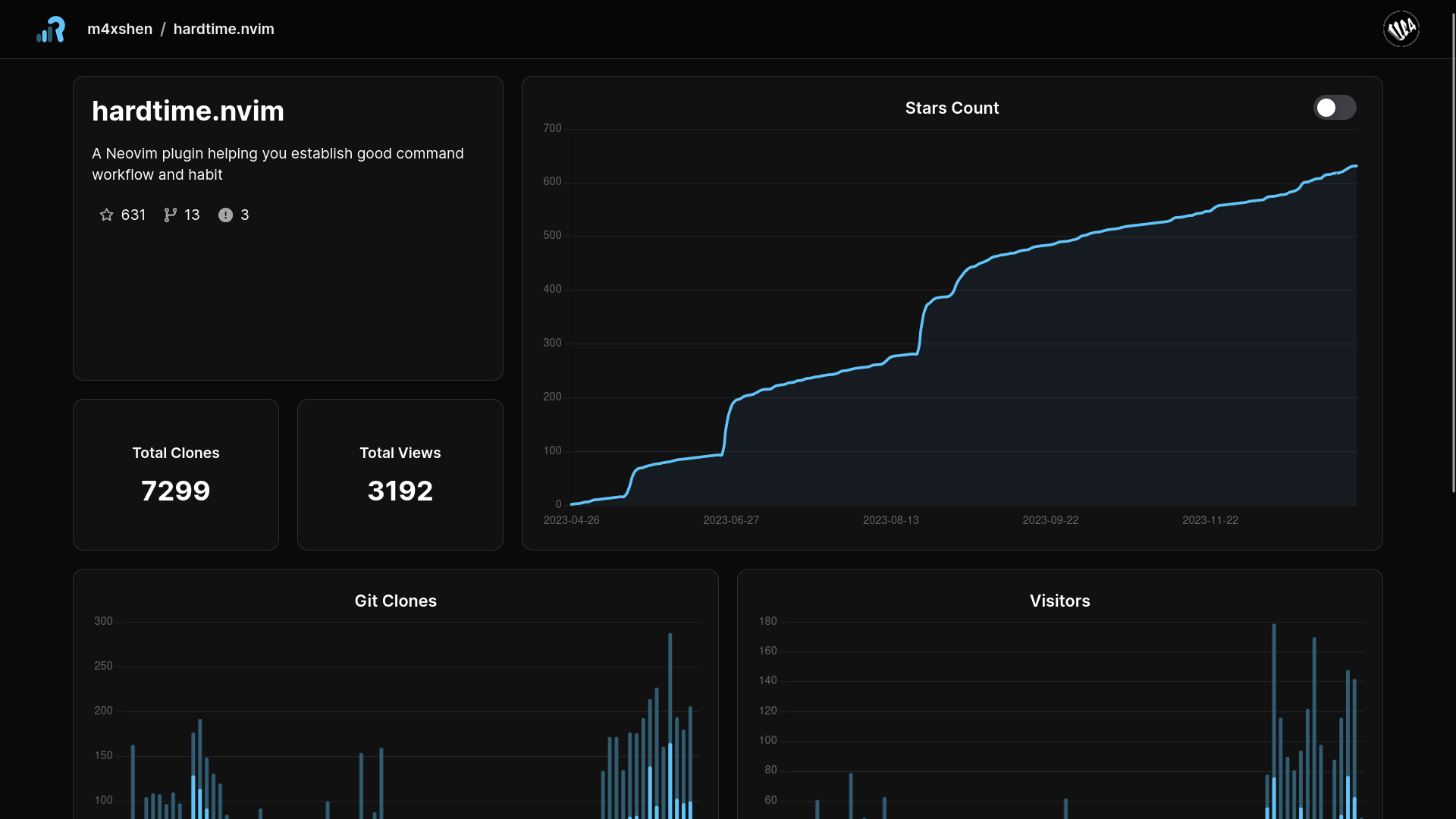Click the 2023-09-22 axis label
Image resolution: width=1456 pixels, height=819 pixels.
pyautogui.click(x=1050, y=520)
